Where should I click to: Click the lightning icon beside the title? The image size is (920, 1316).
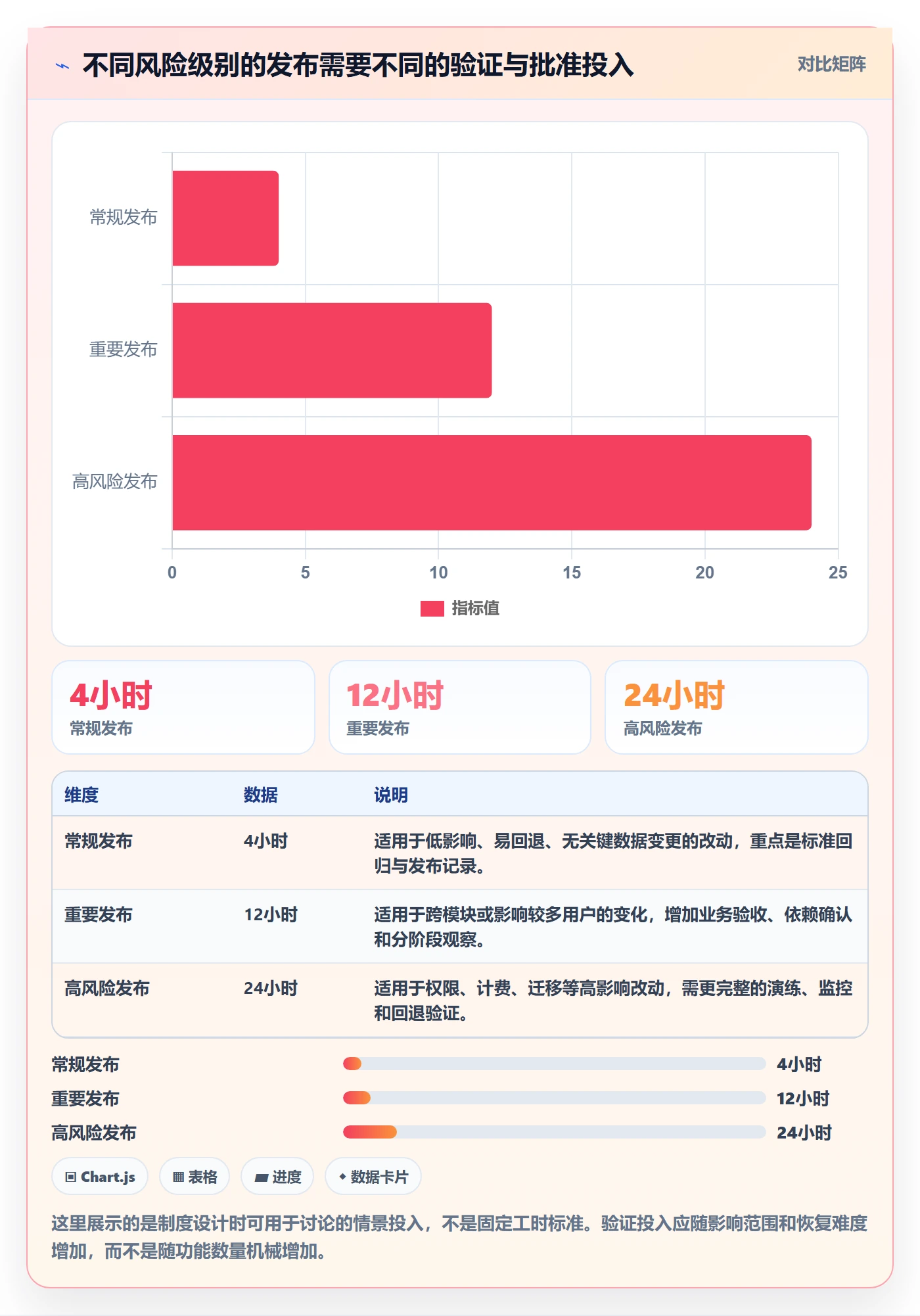(62, 66)
